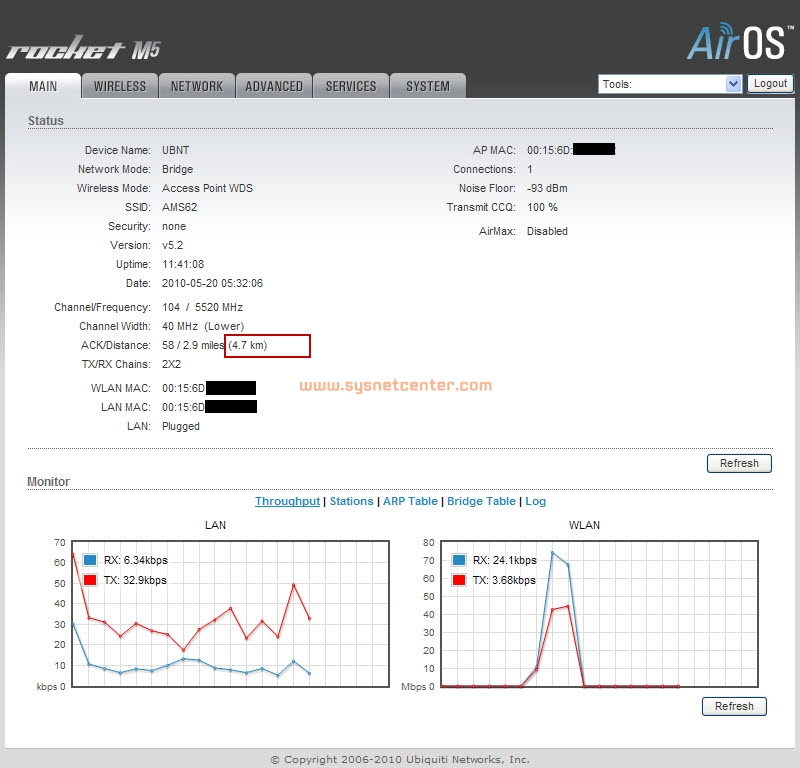The image size is (800, 768).
Task: Click the WLAN throughput peak on graph
Action: (552, 552)
